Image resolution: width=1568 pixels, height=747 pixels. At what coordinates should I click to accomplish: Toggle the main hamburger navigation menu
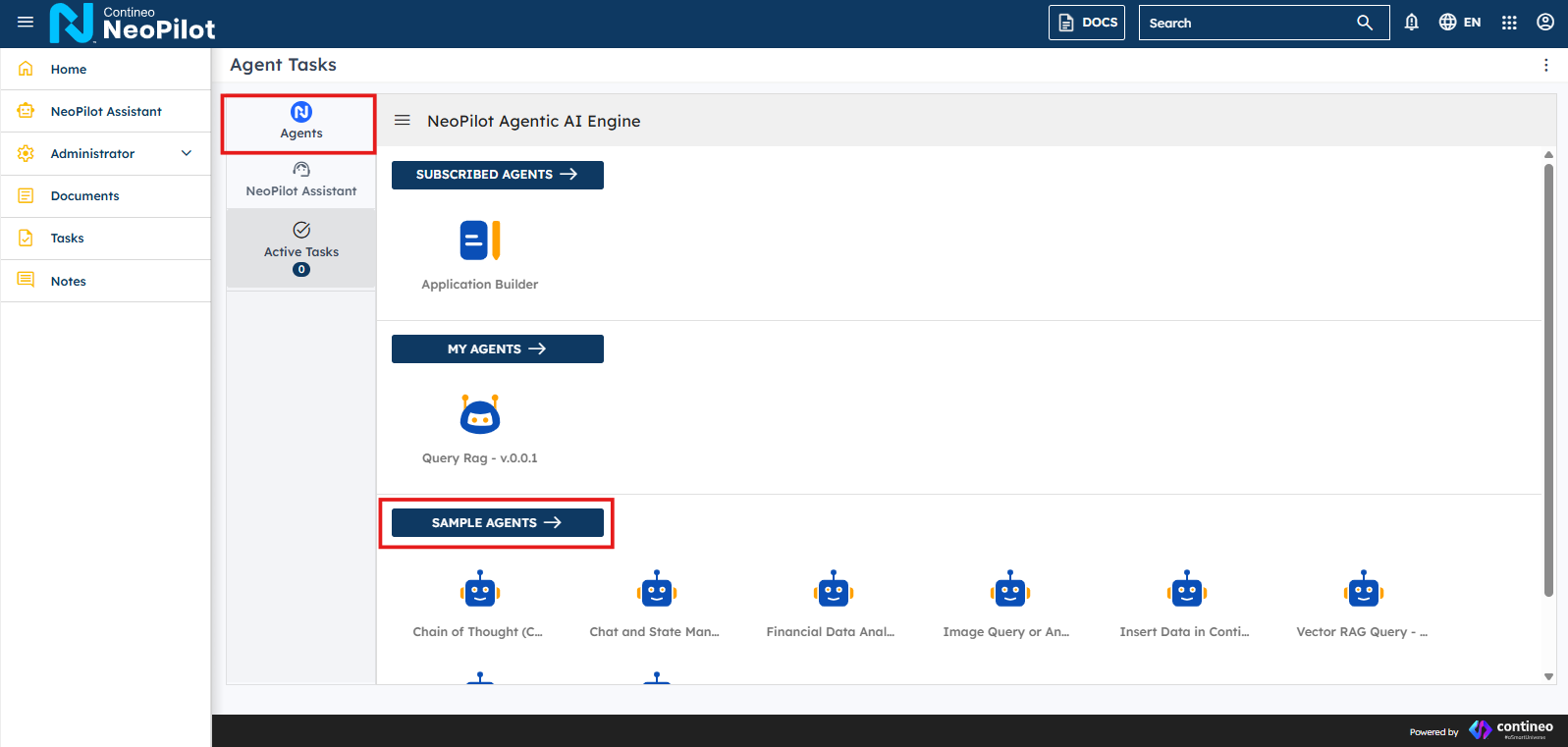click(x=26, y=23)
